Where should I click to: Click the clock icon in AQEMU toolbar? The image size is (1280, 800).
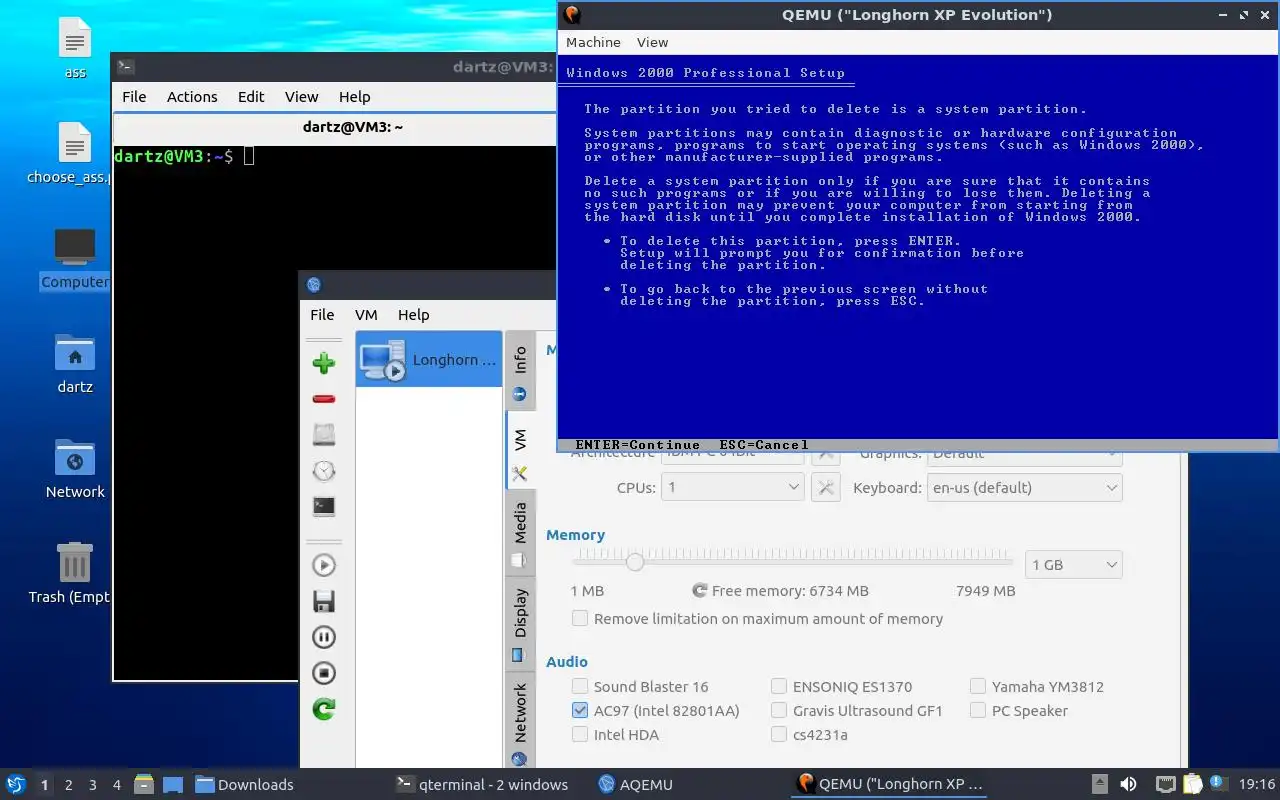click(324, 470)
